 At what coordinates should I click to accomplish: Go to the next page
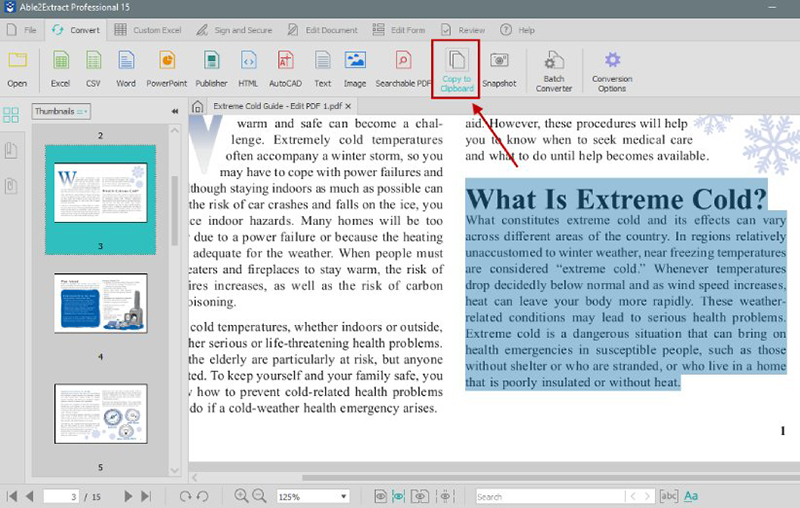pos(128,496)
